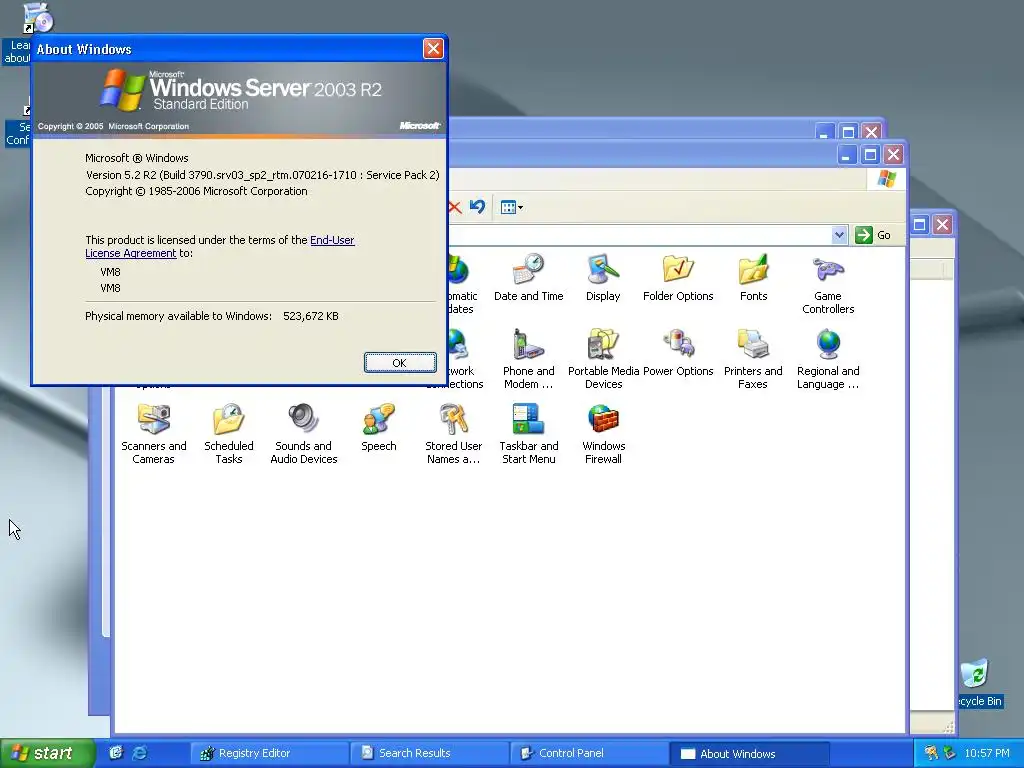Open Regional and Language options
1024x768 pixels.
pos(827,359)
